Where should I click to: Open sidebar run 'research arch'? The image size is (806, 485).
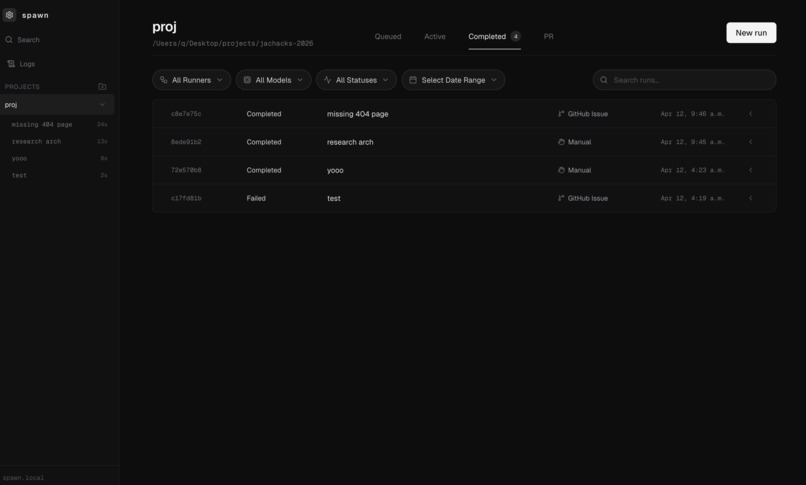click(x=59, y=141)
